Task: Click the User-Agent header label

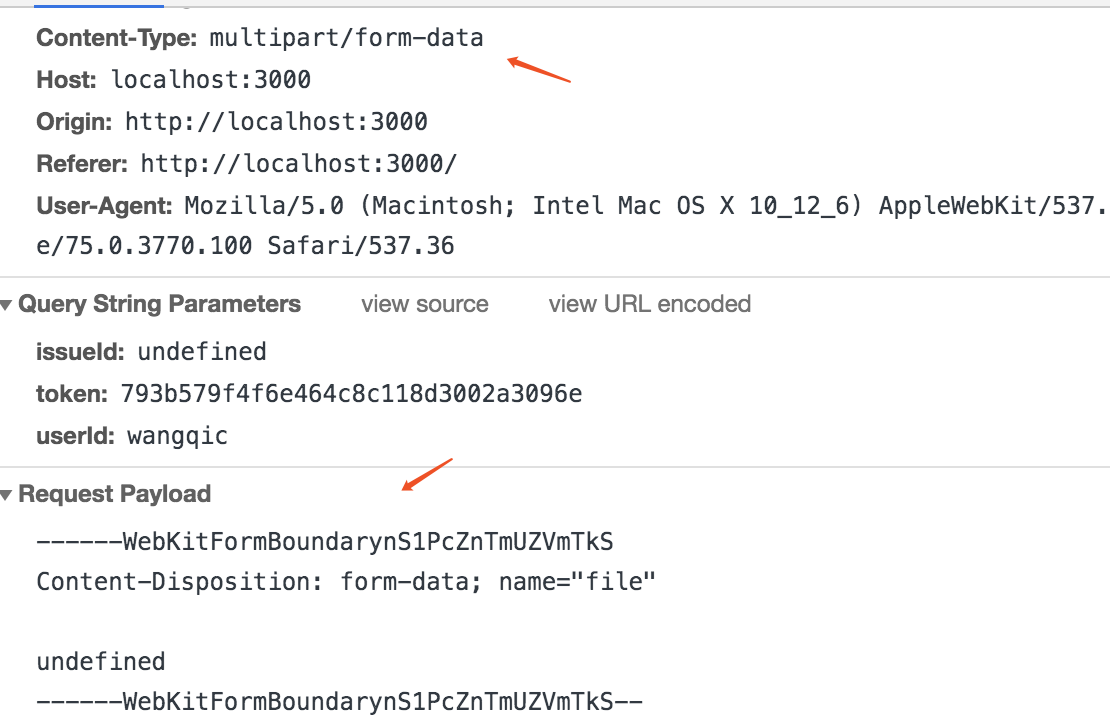Action: click(104, 205)
